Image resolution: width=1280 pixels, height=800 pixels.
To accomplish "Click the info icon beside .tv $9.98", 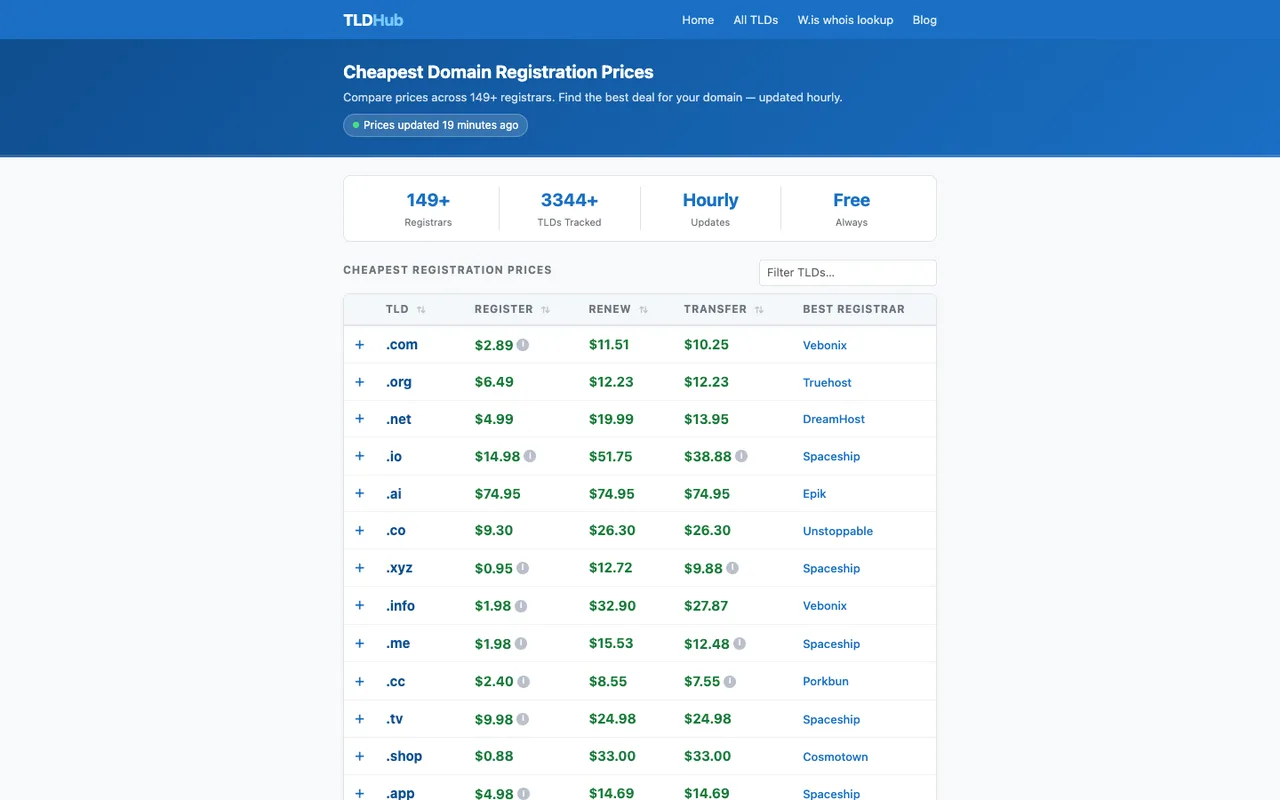I will (523, 719).
